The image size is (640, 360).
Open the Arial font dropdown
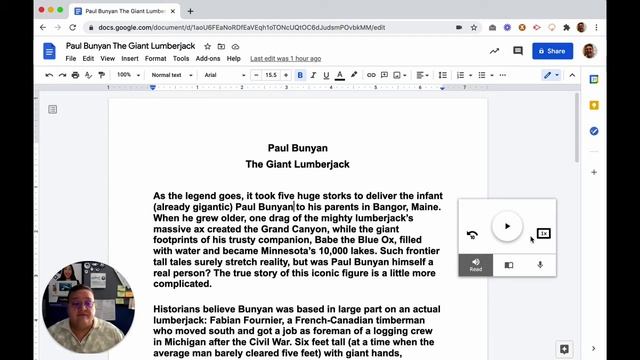[x=224, y=75]
